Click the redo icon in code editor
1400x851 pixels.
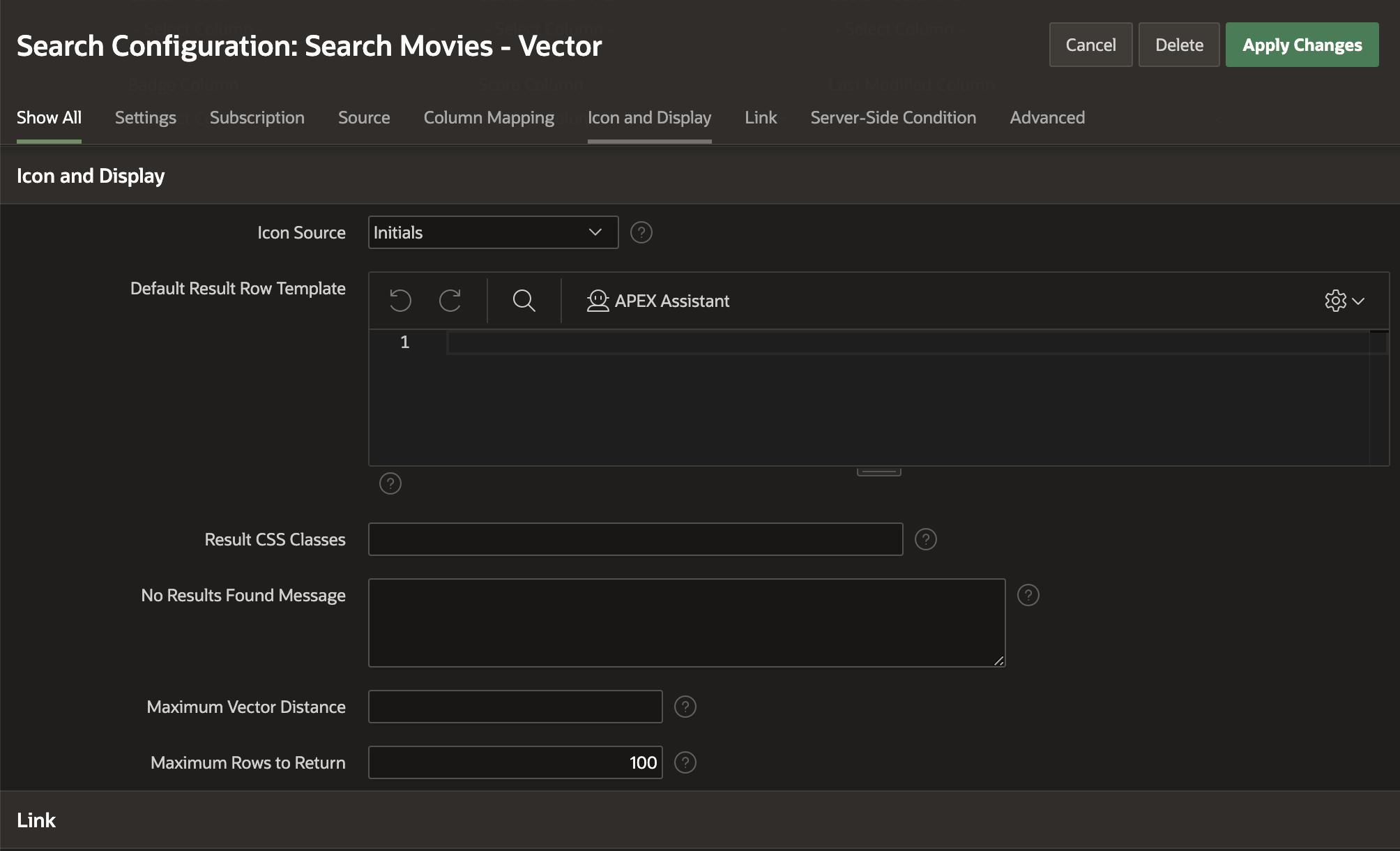(450, 301)
